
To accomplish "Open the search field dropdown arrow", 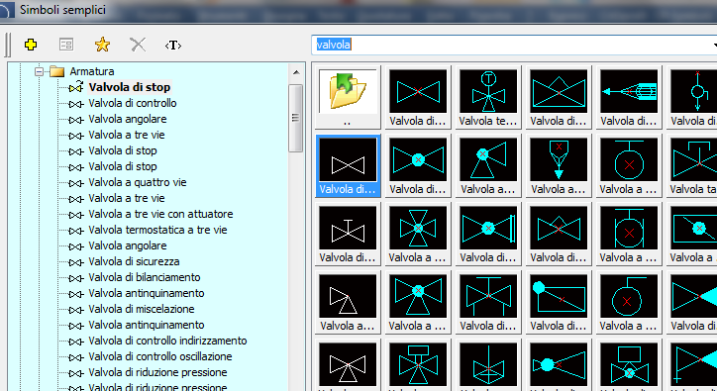I will 714,45.
